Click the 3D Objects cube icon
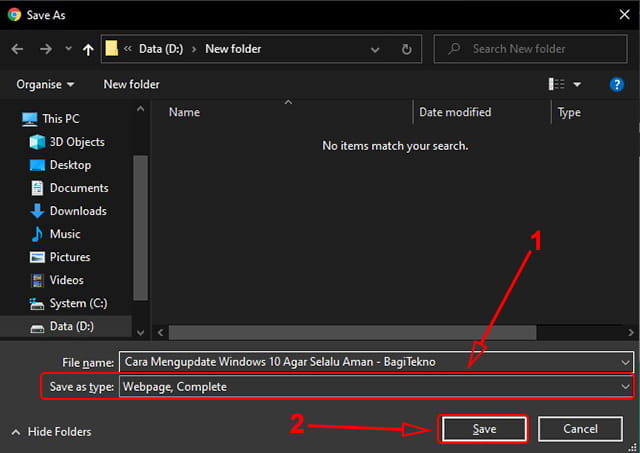Screen dimensions: 640x453 [37, 142]
